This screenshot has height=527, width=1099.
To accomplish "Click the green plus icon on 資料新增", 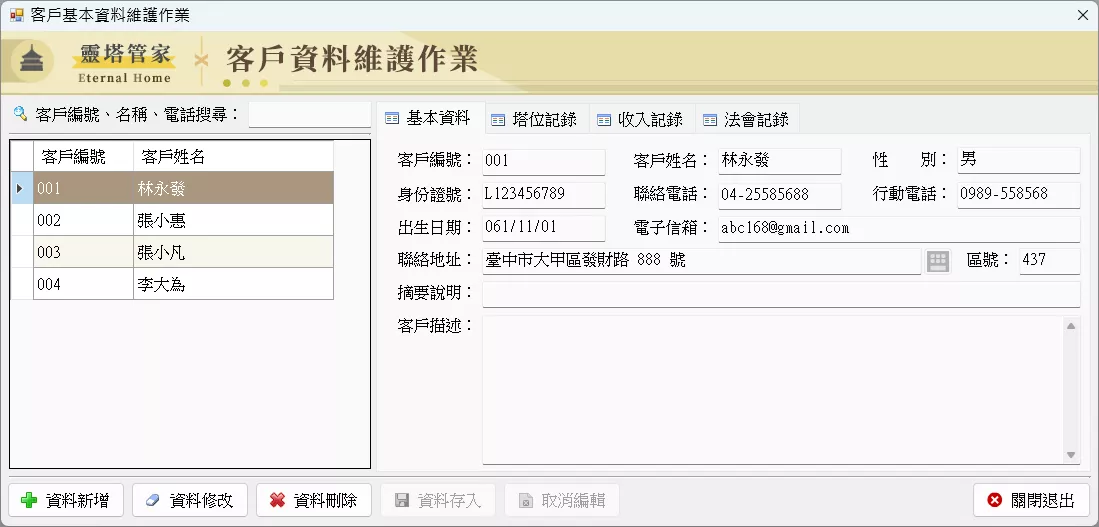I will [x=29, y=500].
